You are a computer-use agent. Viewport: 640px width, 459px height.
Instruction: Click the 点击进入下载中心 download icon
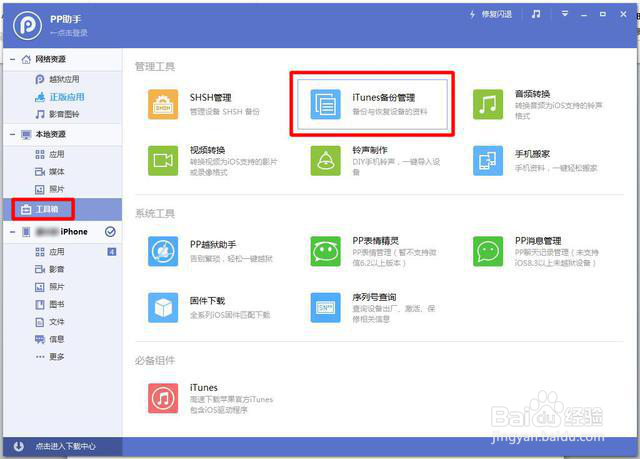18,446
